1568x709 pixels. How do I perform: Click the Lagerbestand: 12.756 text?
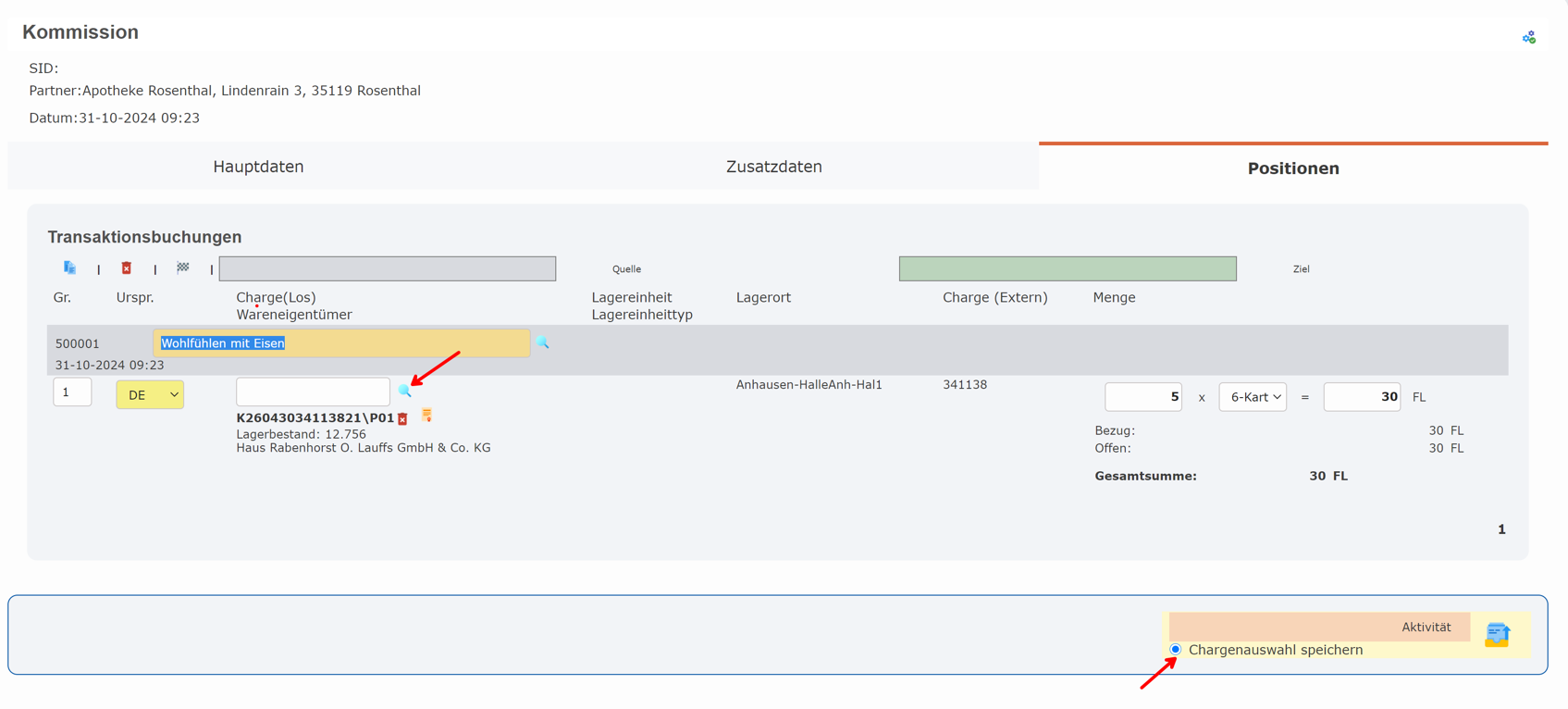coord(302,434)
